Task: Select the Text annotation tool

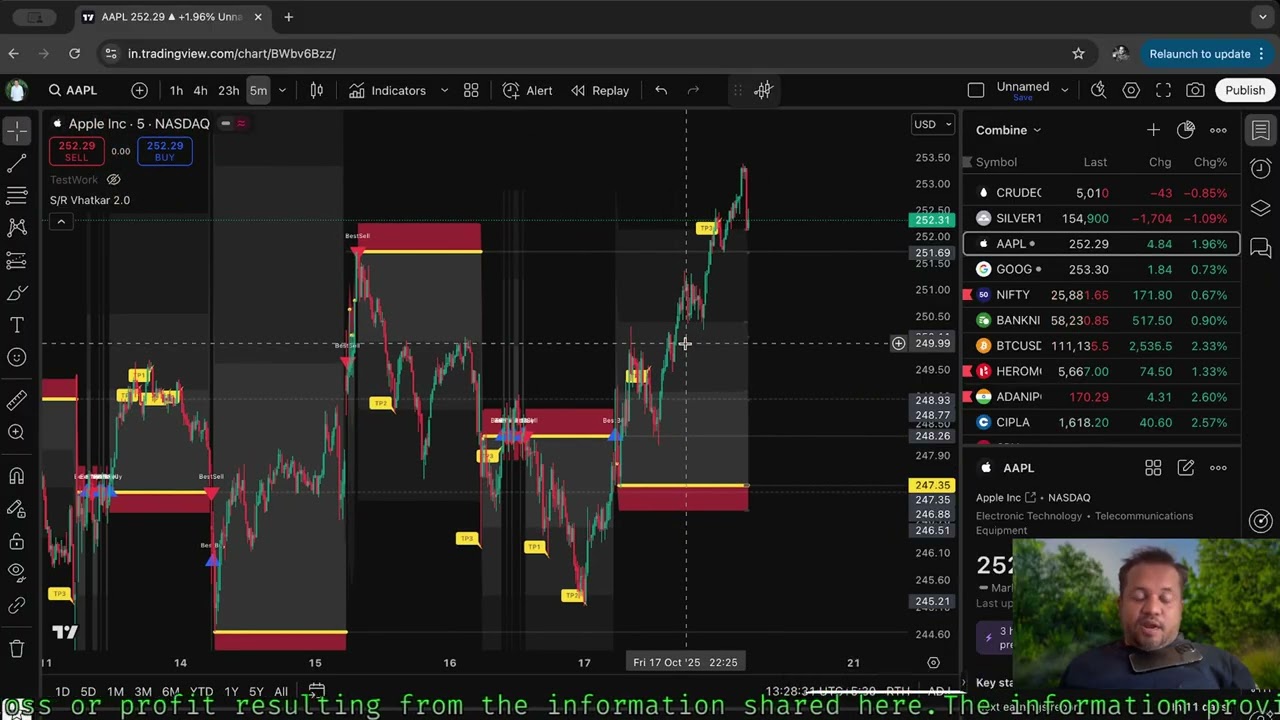Action: [x=17, y=325]
